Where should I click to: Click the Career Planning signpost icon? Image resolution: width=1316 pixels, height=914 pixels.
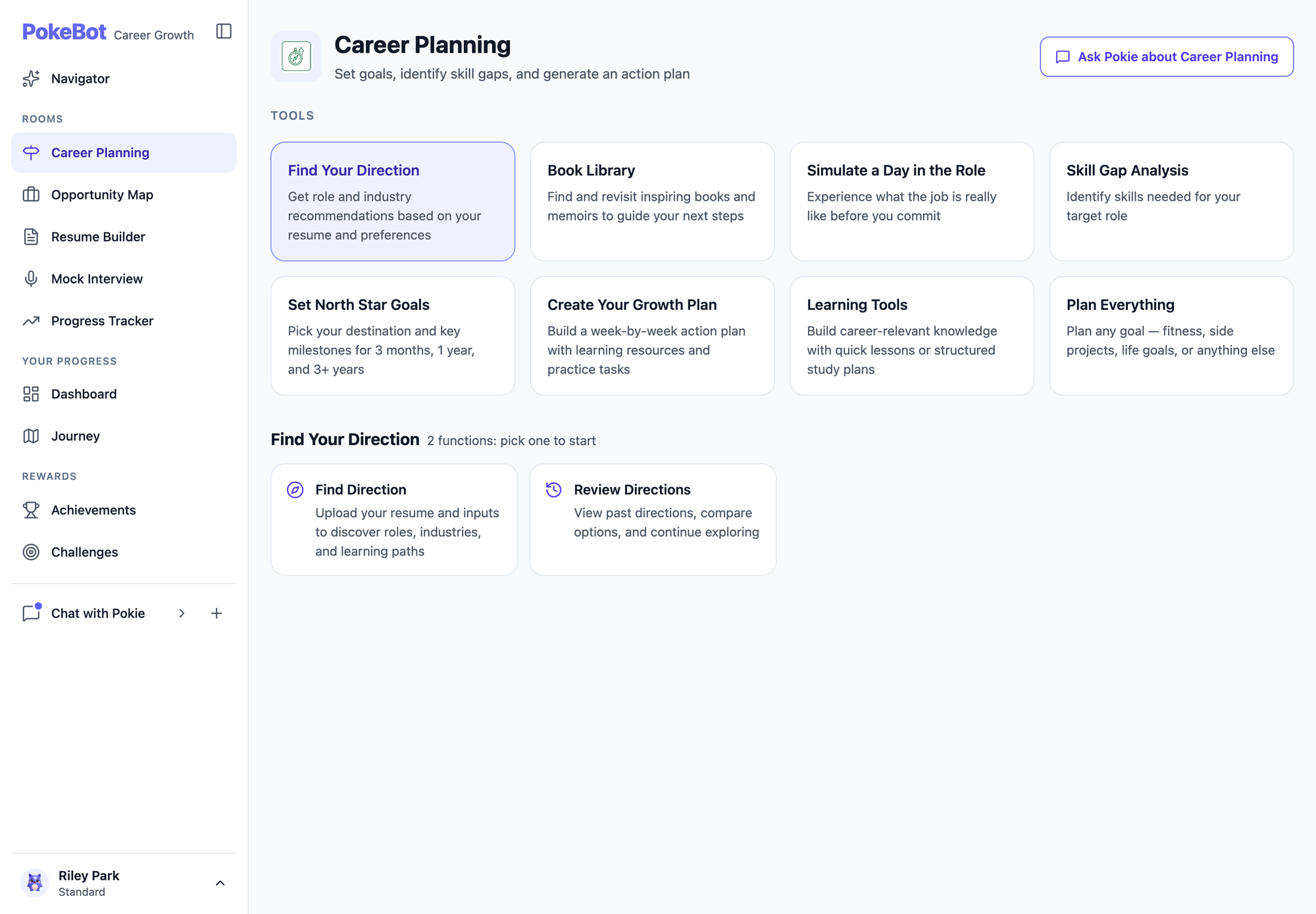point(31,153)
